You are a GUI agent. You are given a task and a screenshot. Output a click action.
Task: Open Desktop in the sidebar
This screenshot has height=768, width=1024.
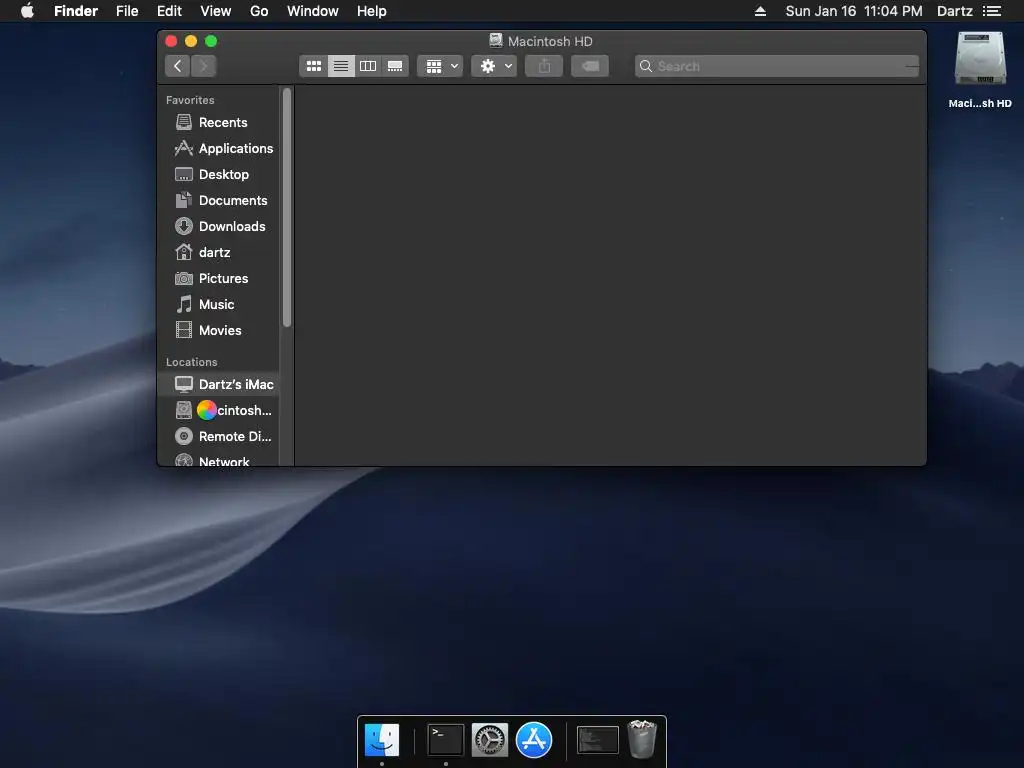[x=220, y=174]
